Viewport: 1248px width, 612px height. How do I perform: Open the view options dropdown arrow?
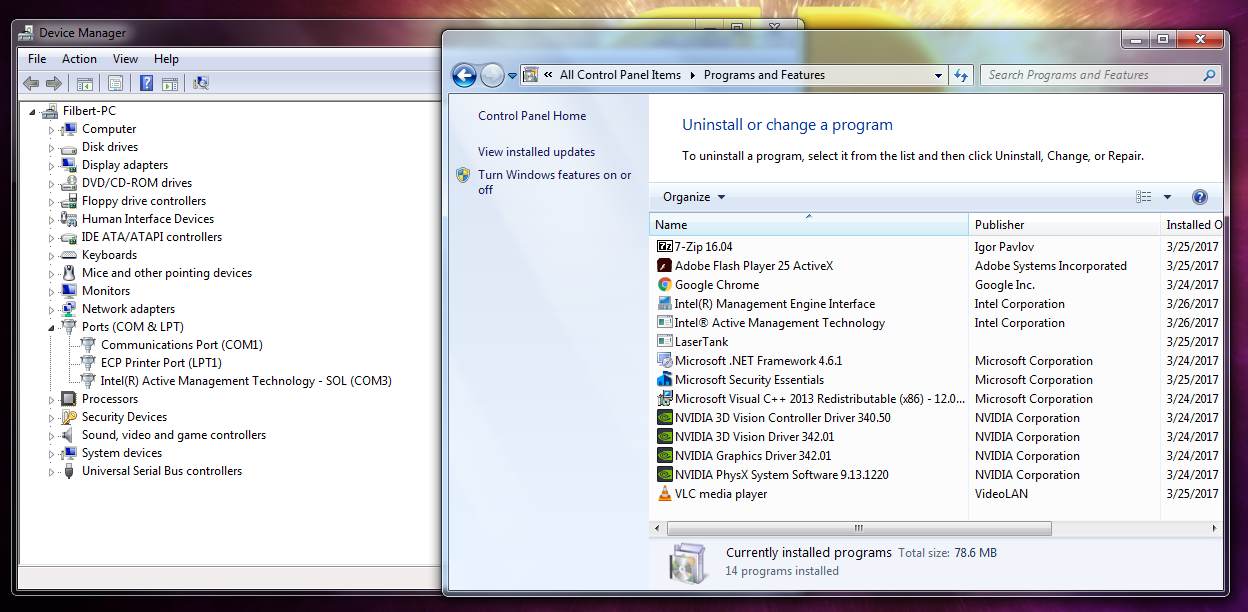point(1167,197)
